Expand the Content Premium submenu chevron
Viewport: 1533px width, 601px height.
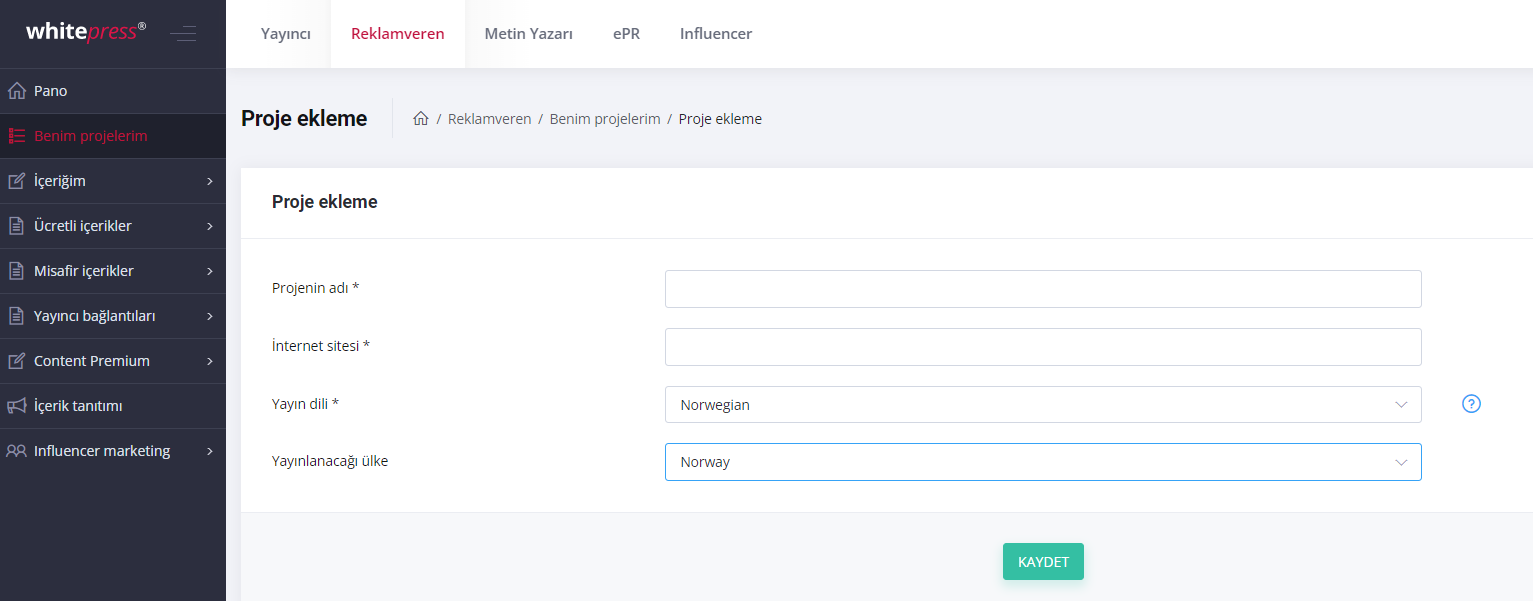210,361
